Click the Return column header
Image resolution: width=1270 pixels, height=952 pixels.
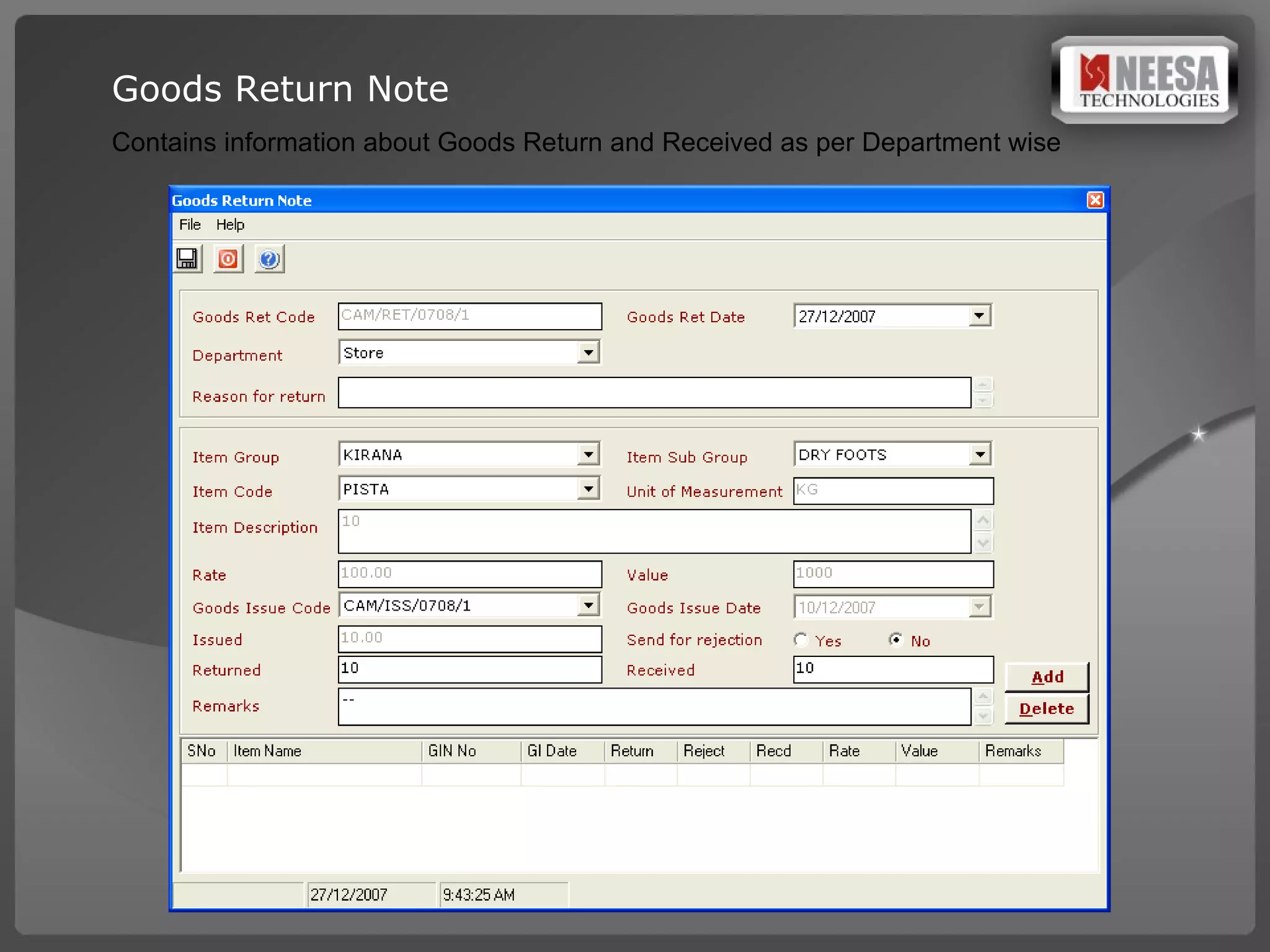(641, 751)
